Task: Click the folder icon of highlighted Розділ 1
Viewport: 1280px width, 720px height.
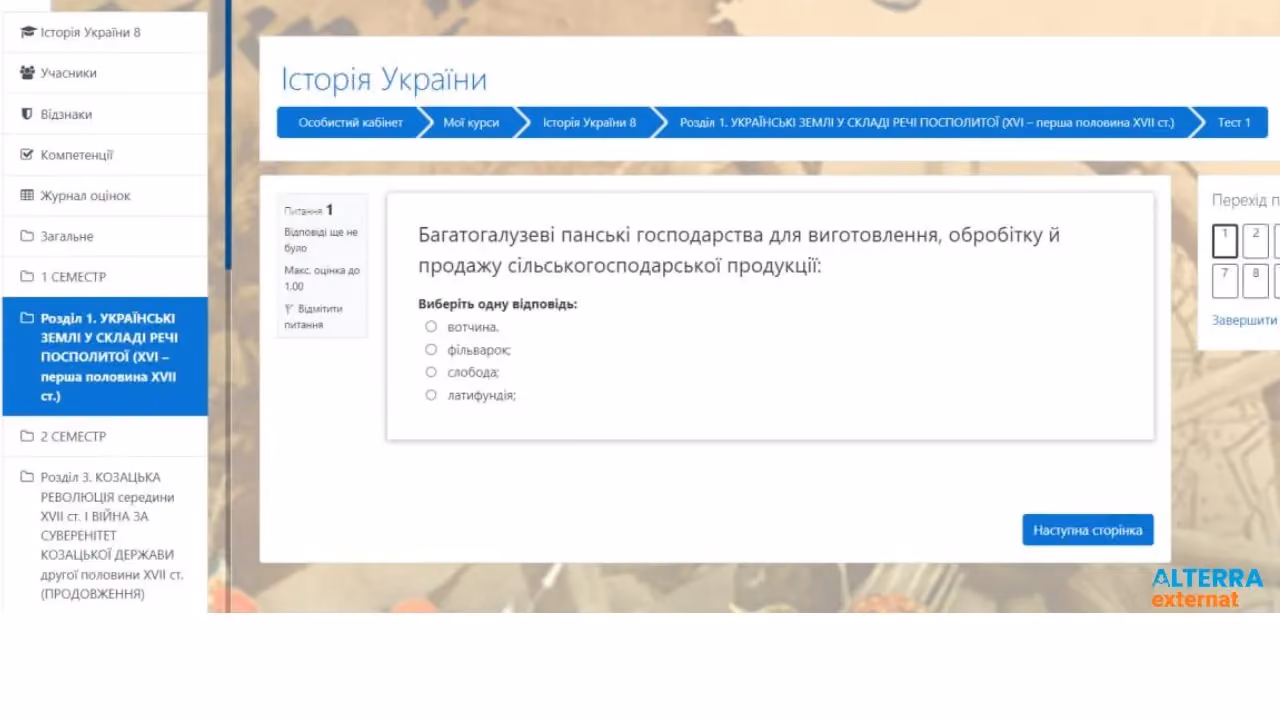Action: (x=27, y=318)
